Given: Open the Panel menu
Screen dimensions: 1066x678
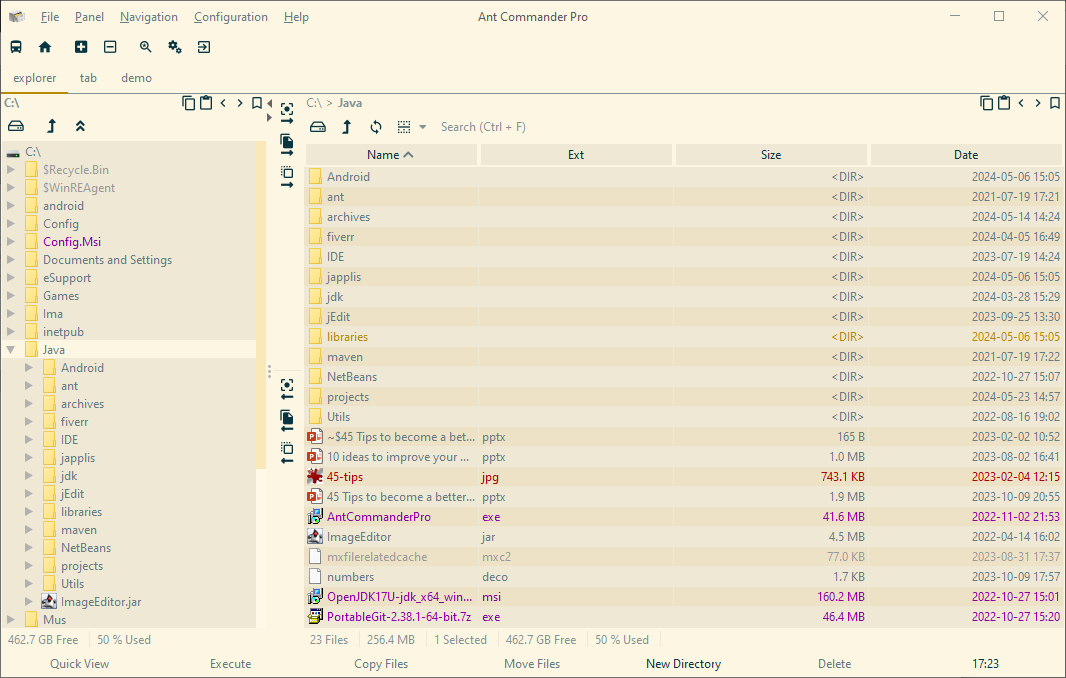Looking at the screenshot, I should click(89, 17).
